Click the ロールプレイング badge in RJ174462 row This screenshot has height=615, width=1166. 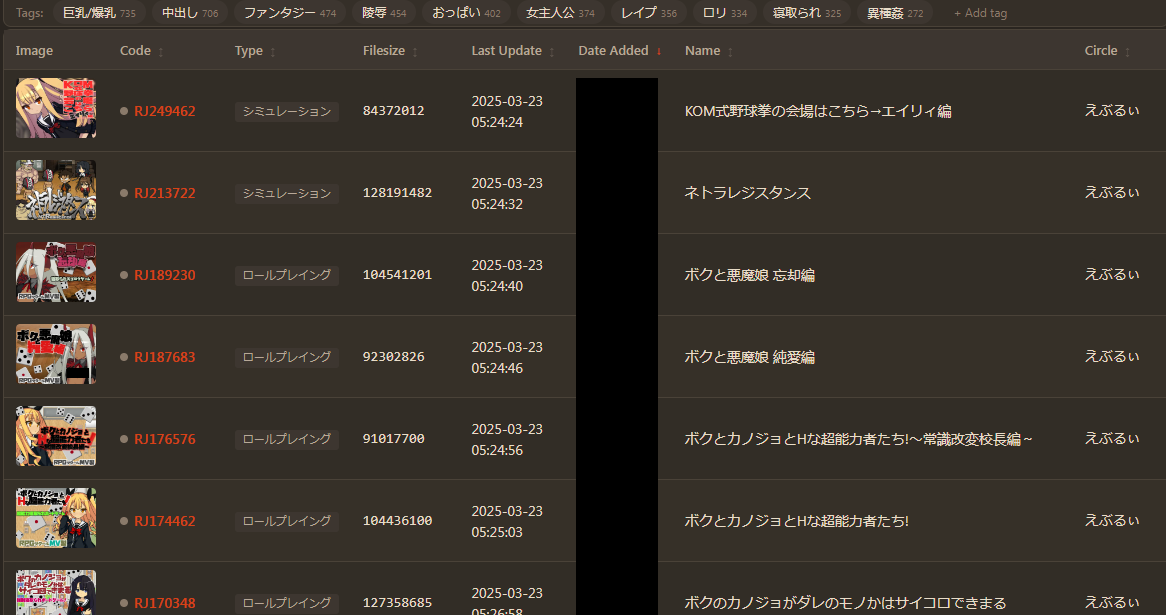(287, 521)
